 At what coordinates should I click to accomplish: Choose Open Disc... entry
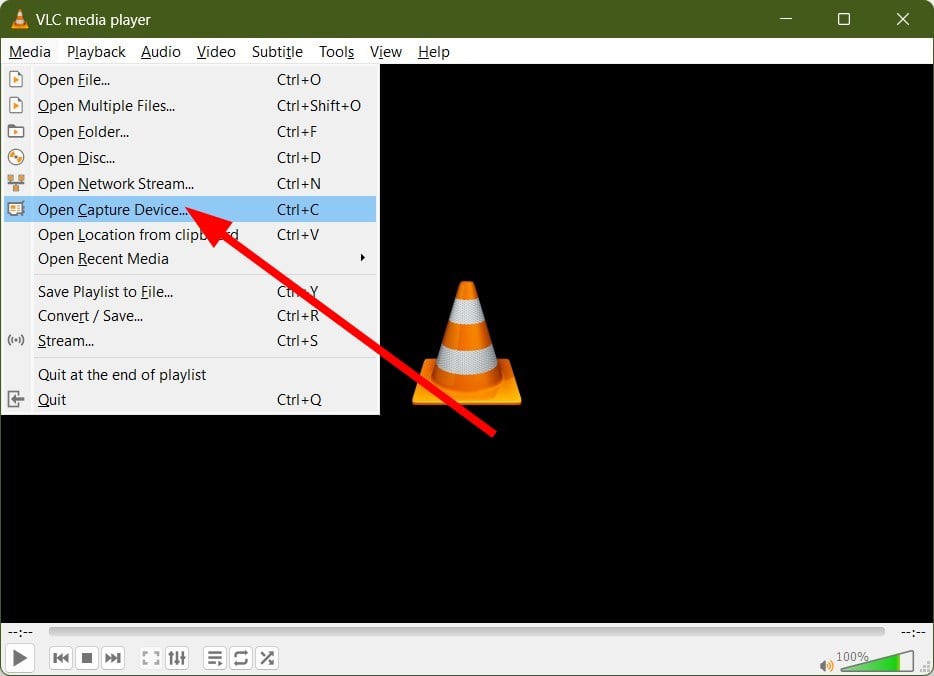[190, 157]
